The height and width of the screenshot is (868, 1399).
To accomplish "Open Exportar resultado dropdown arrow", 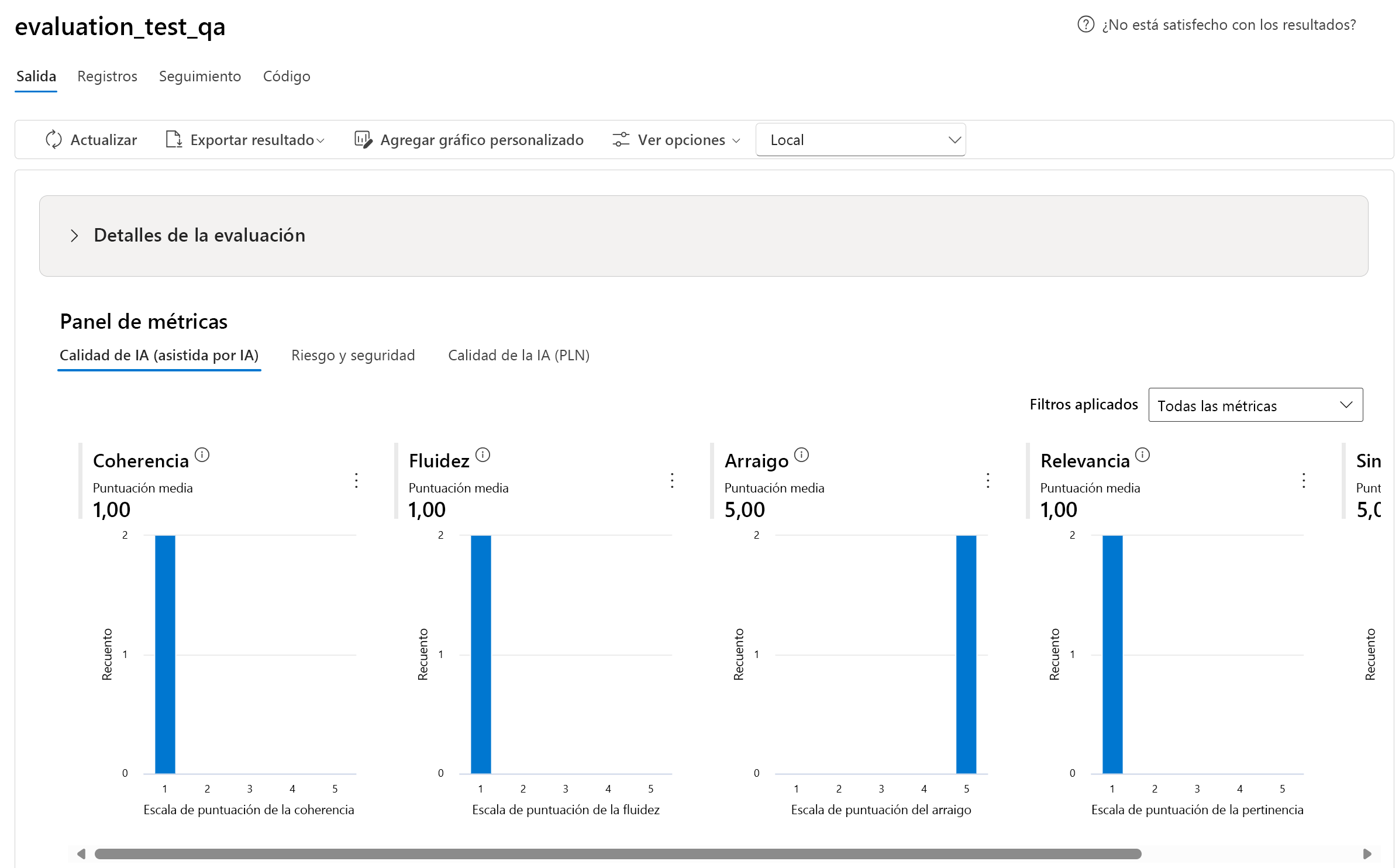I will [x=321, y=141].
